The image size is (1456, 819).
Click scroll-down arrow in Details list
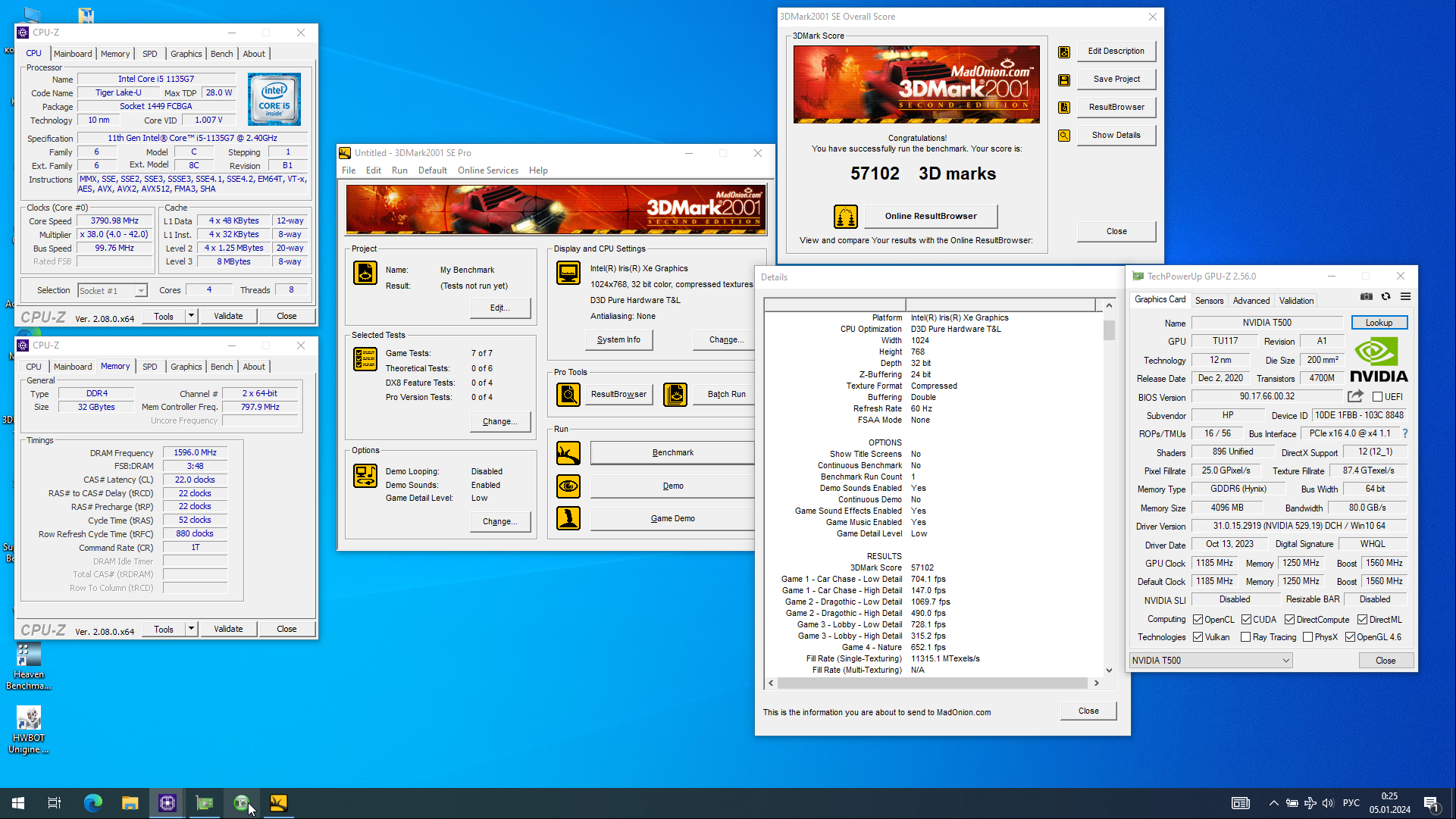click(x=1109, y=671)
